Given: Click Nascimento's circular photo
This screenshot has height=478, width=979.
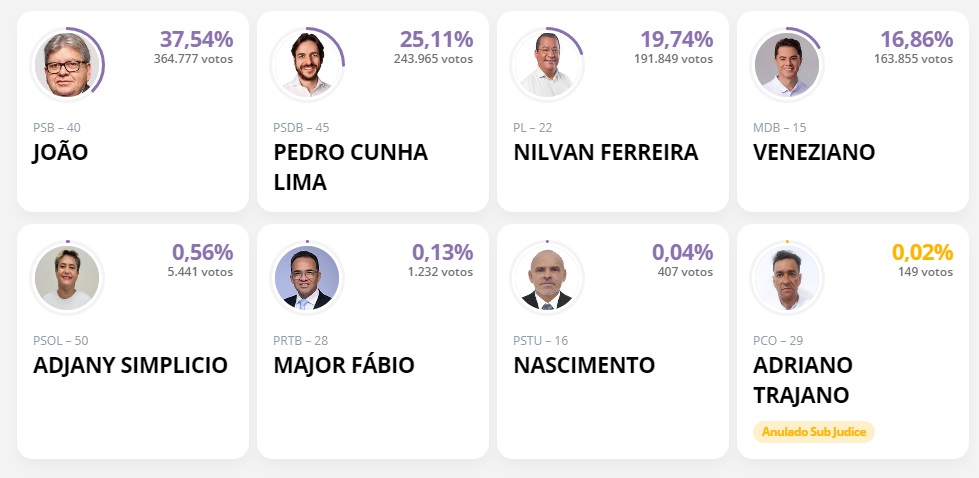Looking at the screenshot, I should pos(546,278).
